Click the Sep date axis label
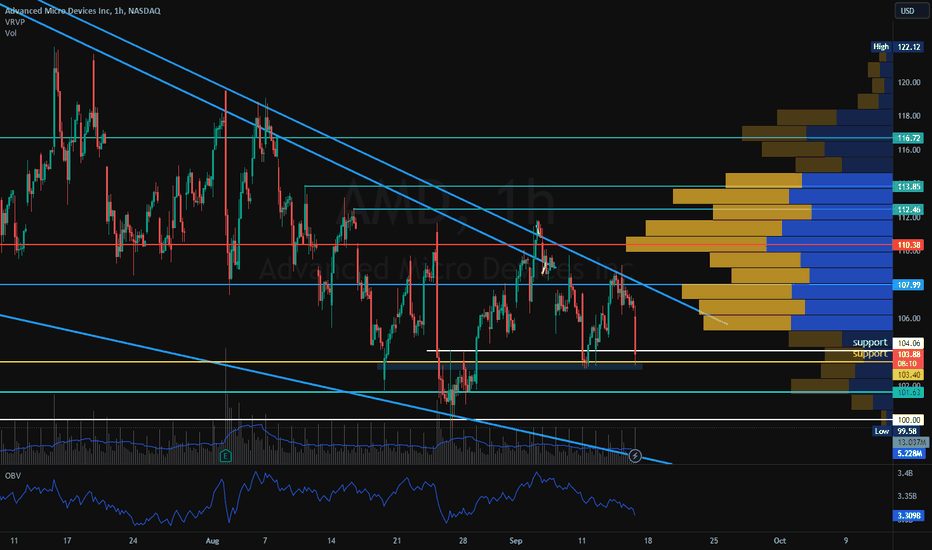This screenshot has width=932, height=550. pos(515,541)
